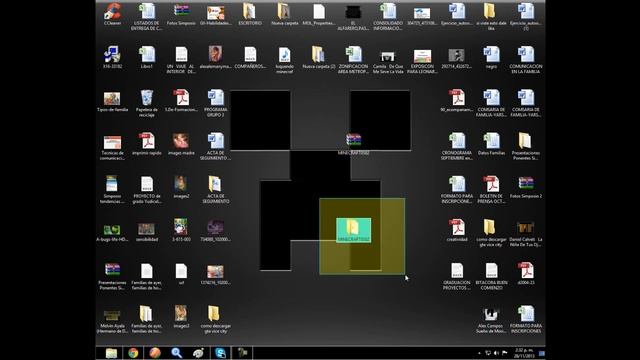640x360 pixels.
Task: Open the COMPAÑEROS document icon
Action: (x=250, y=57)
